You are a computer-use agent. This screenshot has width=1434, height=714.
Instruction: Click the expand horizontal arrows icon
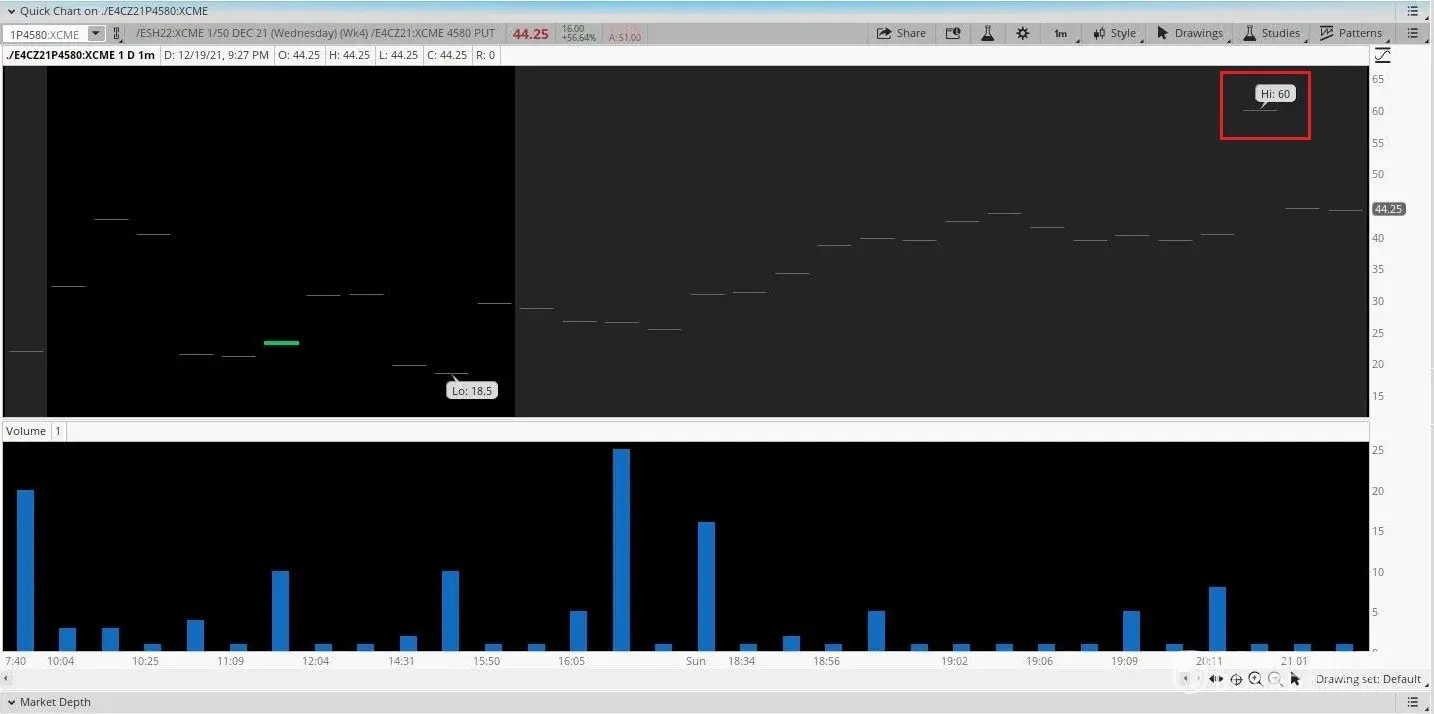click(x=1216, y=679)
